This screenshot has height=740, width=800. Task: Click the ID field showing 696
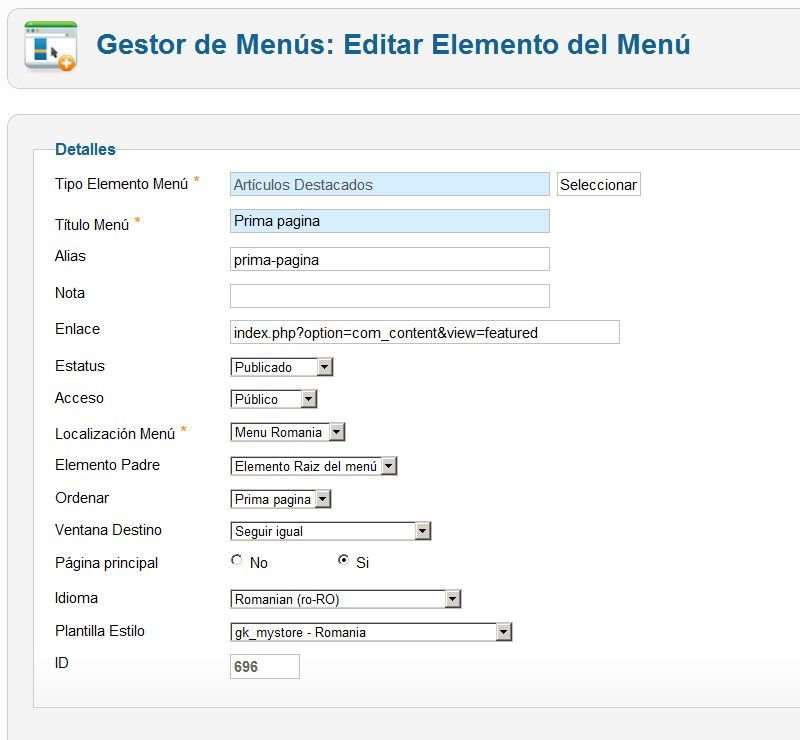pos(265,667)
